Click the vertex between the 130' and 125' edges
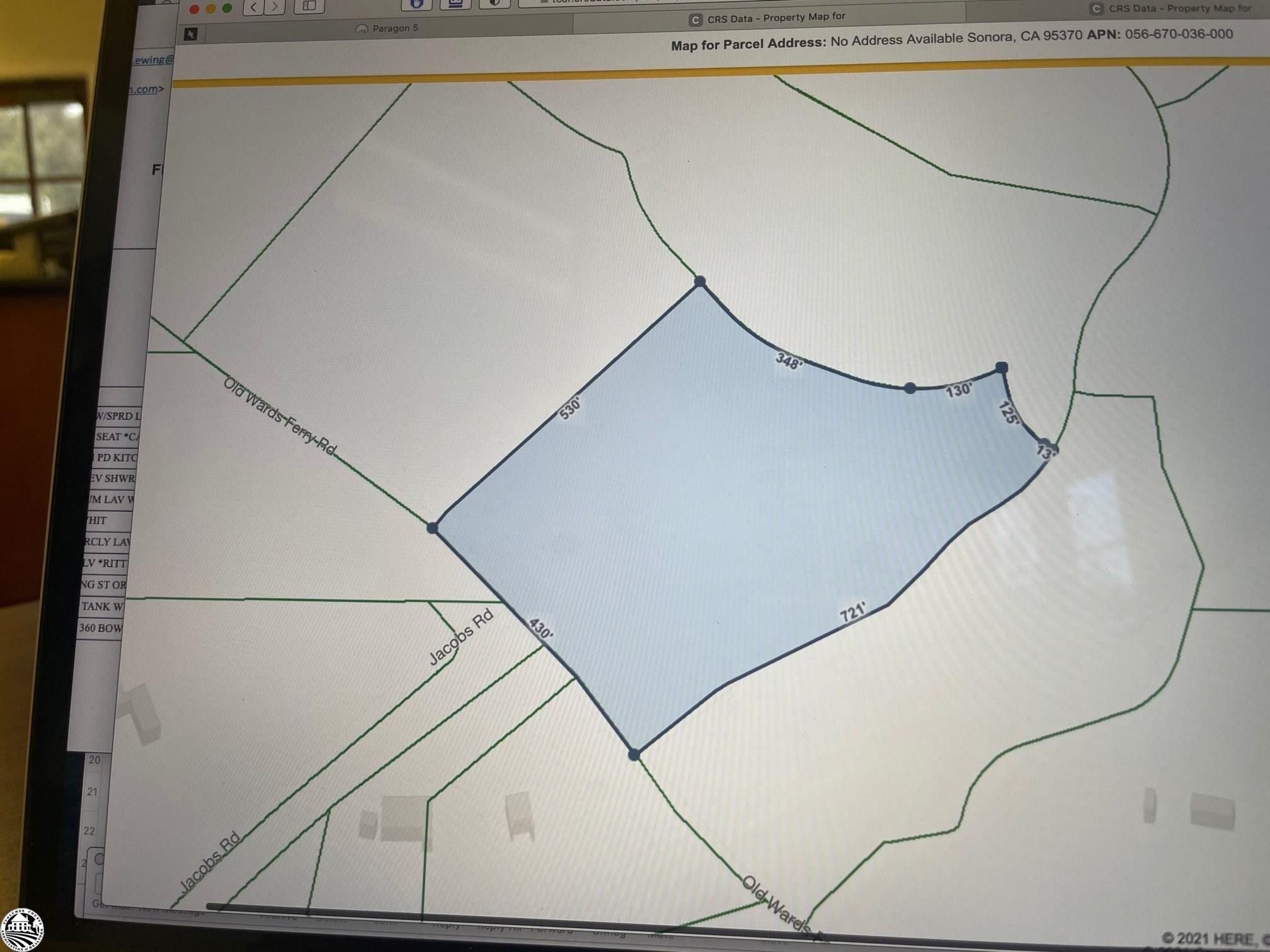The image size is (1270, 952). click(x=1002, y=367)
